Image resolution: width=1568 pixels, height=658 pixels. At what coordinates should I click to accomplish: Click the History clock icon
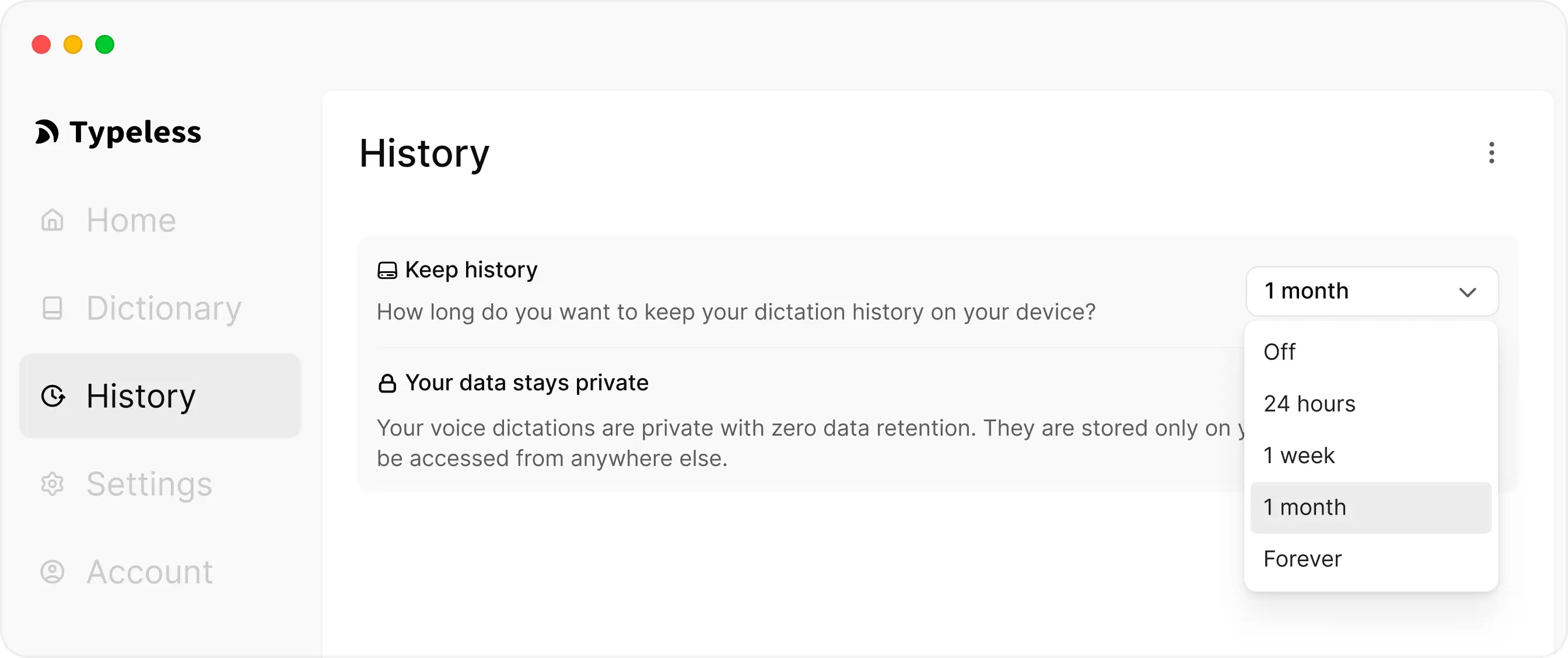[54, 396]
